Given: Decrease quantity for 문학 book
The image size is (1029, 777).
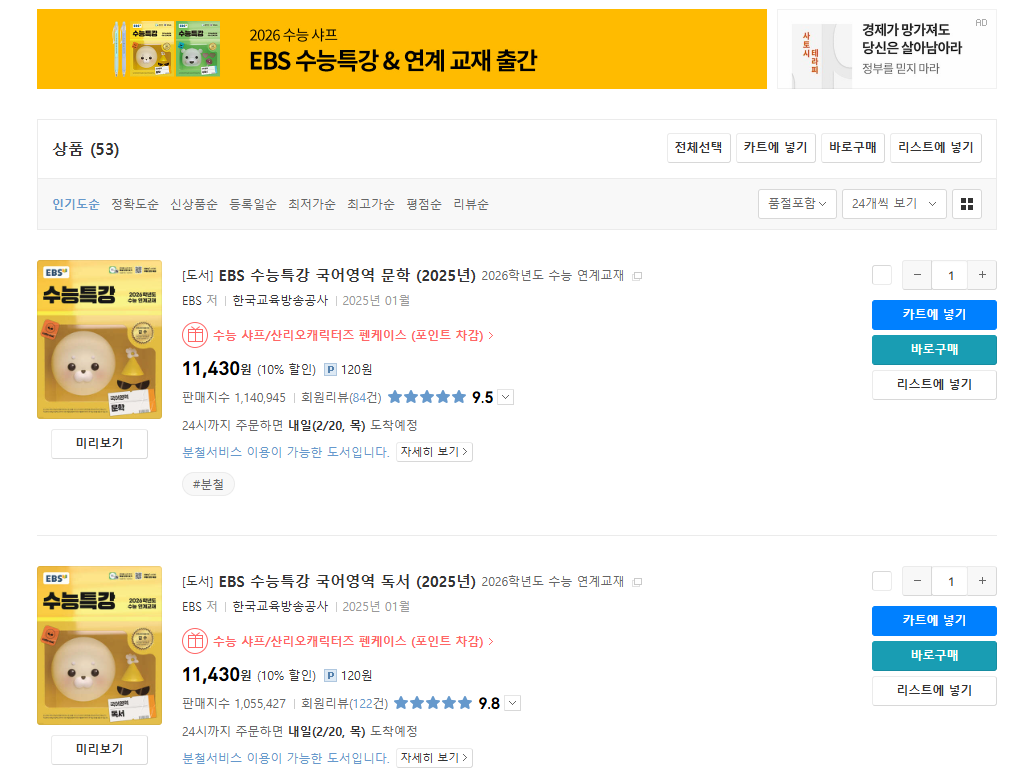Looking at the screenshot, I should point(917,275).
